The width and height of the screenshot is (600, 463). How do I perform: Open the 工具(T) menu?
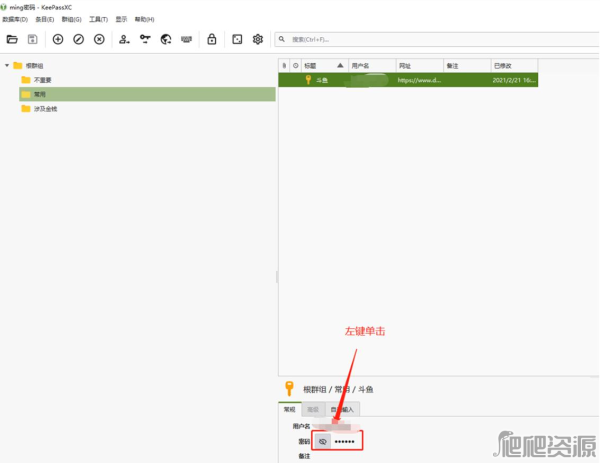[98, 19]
